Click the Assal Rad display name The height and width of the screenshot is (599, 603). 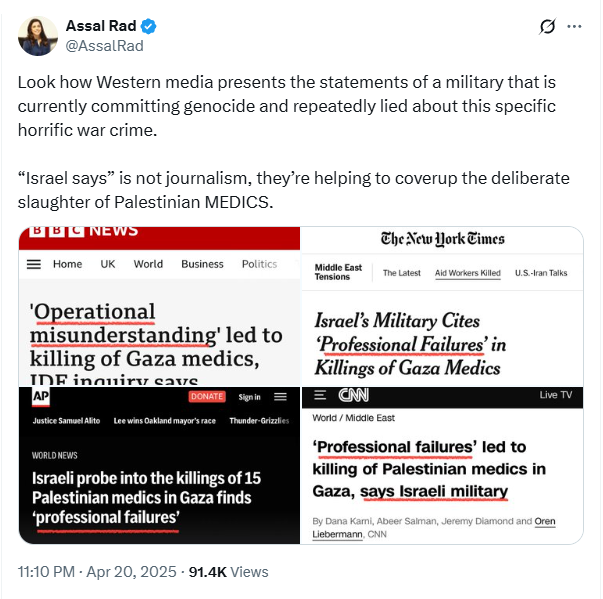click(x=101, y=26)
